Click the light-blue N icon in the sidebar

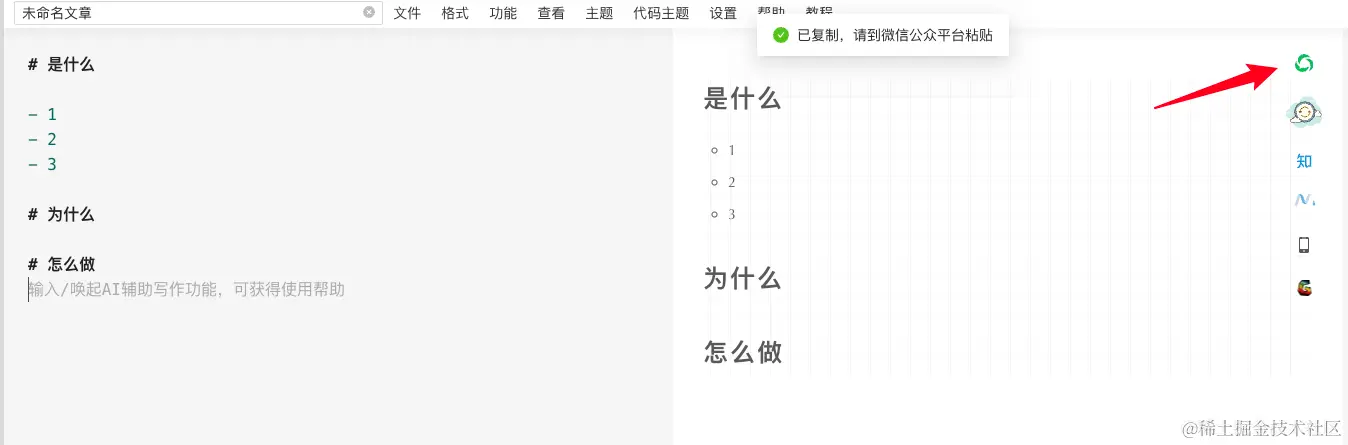1304,201
